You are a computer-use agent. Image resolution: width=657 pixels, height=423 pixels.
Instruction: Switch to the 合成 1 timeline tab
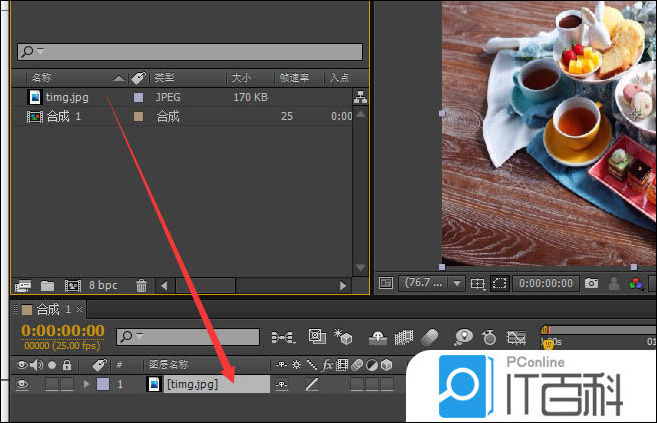(x=47, y=309)
